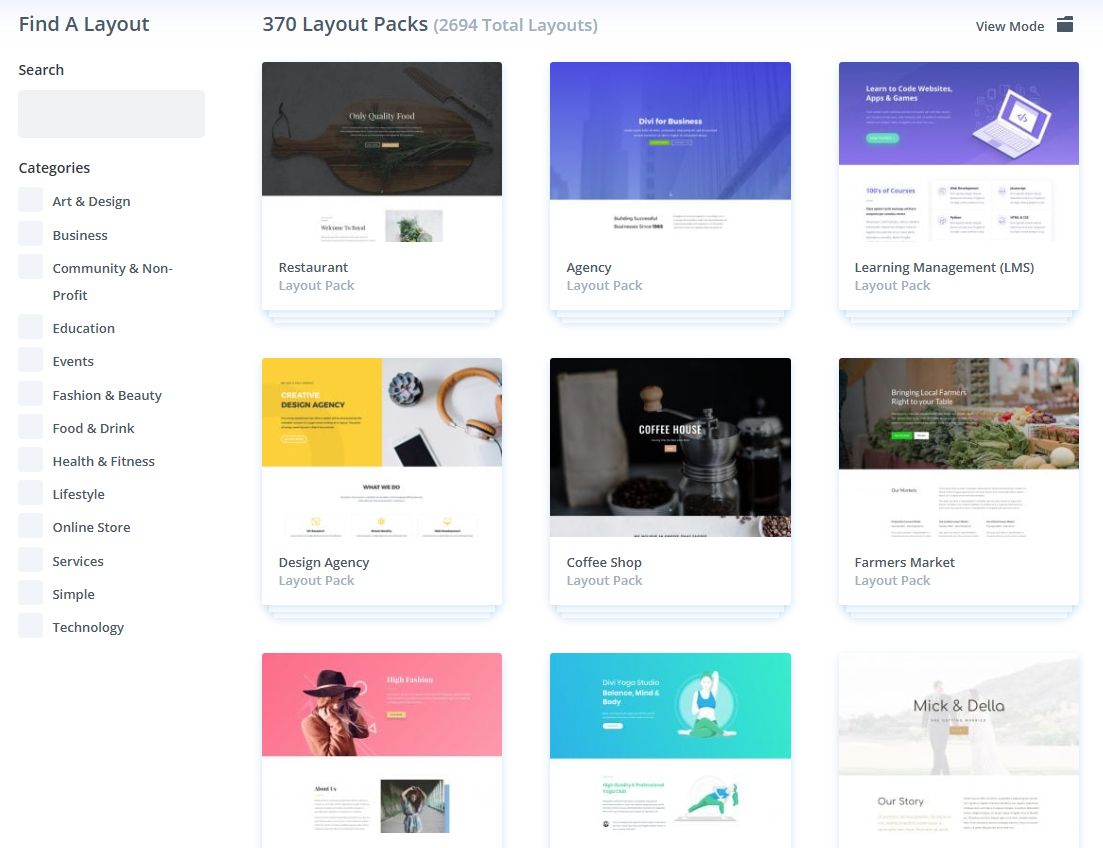The height and width of the screenshot is (848, 1103).
Task: Check the Simple category checkbox
Action: (30, 593)
